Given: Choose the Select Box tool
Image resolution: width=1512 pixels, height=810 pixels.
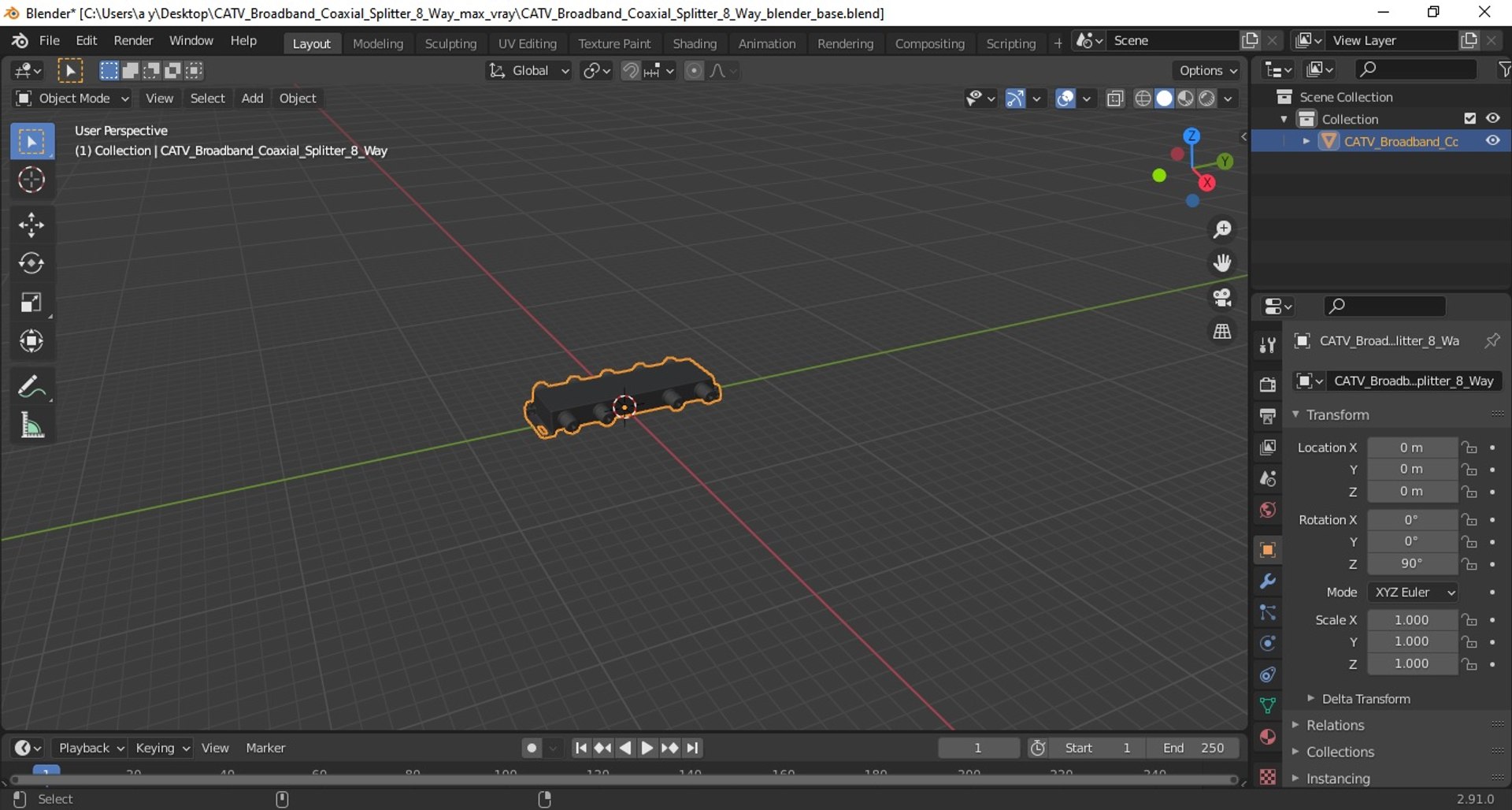Looking at the screenshot, I should click(31, 142).
